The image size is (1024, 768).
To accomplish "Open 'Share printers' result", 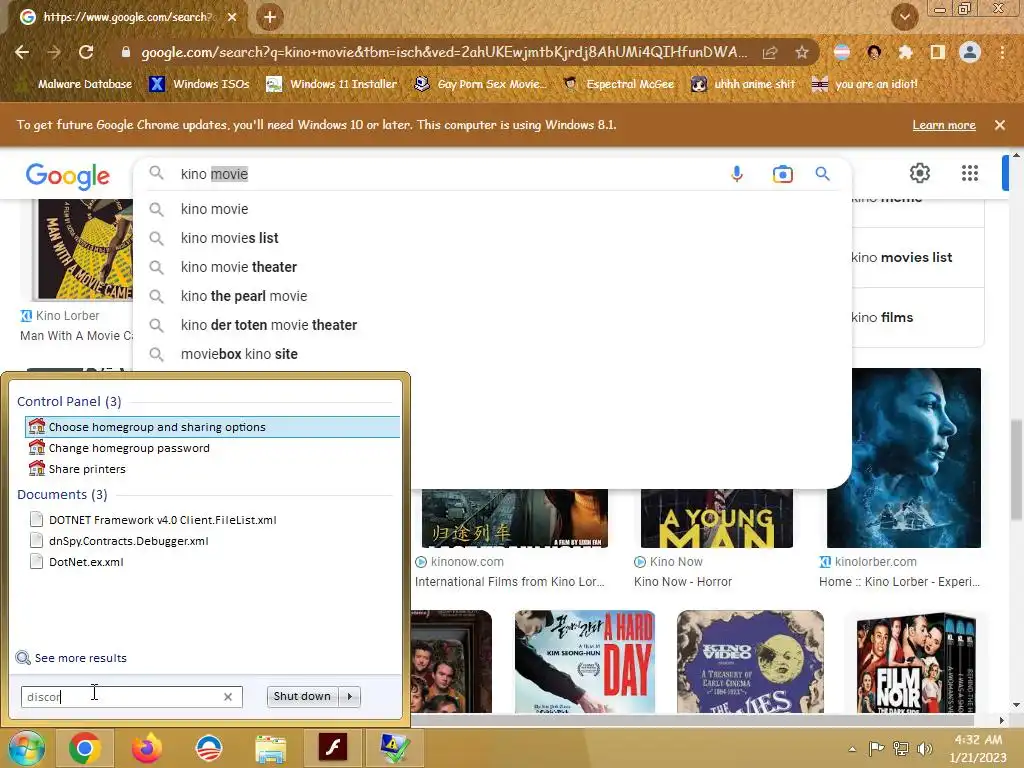I will 212,469.
